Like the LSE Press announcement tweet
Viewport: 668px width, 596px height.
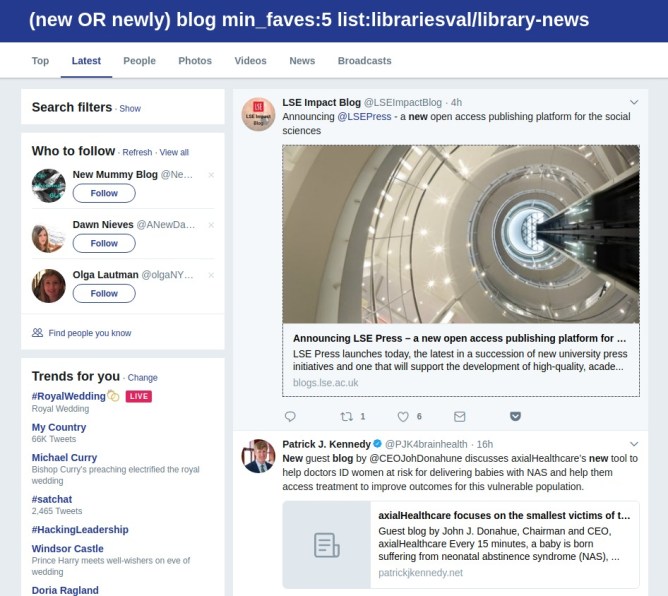403,416
